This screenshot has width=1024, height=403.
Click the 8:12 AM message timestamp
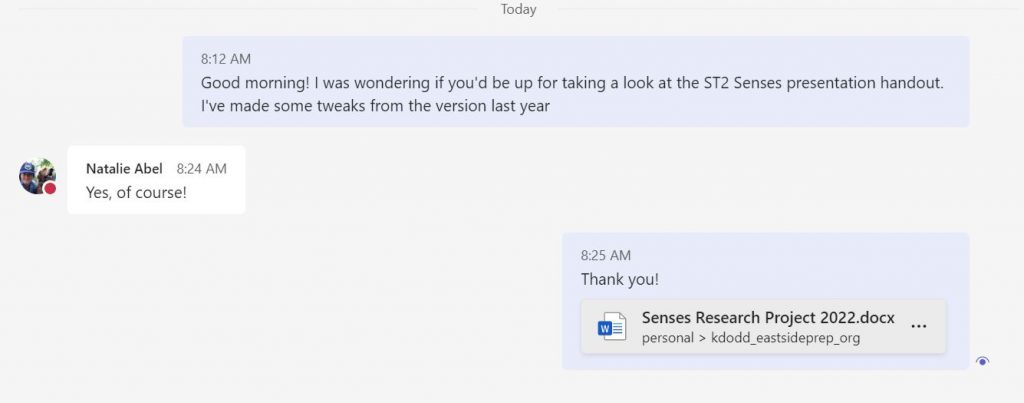(225, 59)
